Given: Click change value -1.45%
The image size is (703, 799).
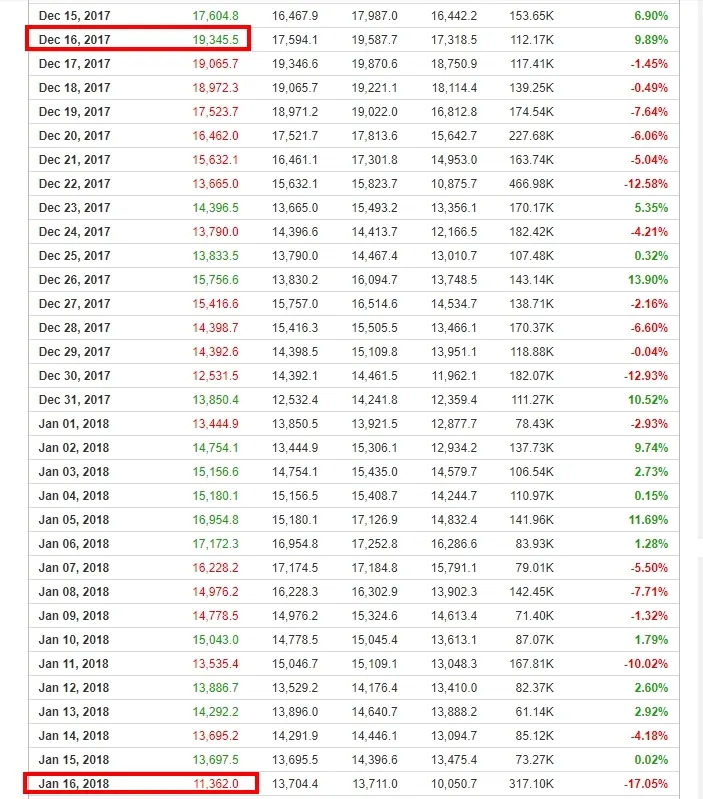Looking at the screenshot, I should point(649,64).
